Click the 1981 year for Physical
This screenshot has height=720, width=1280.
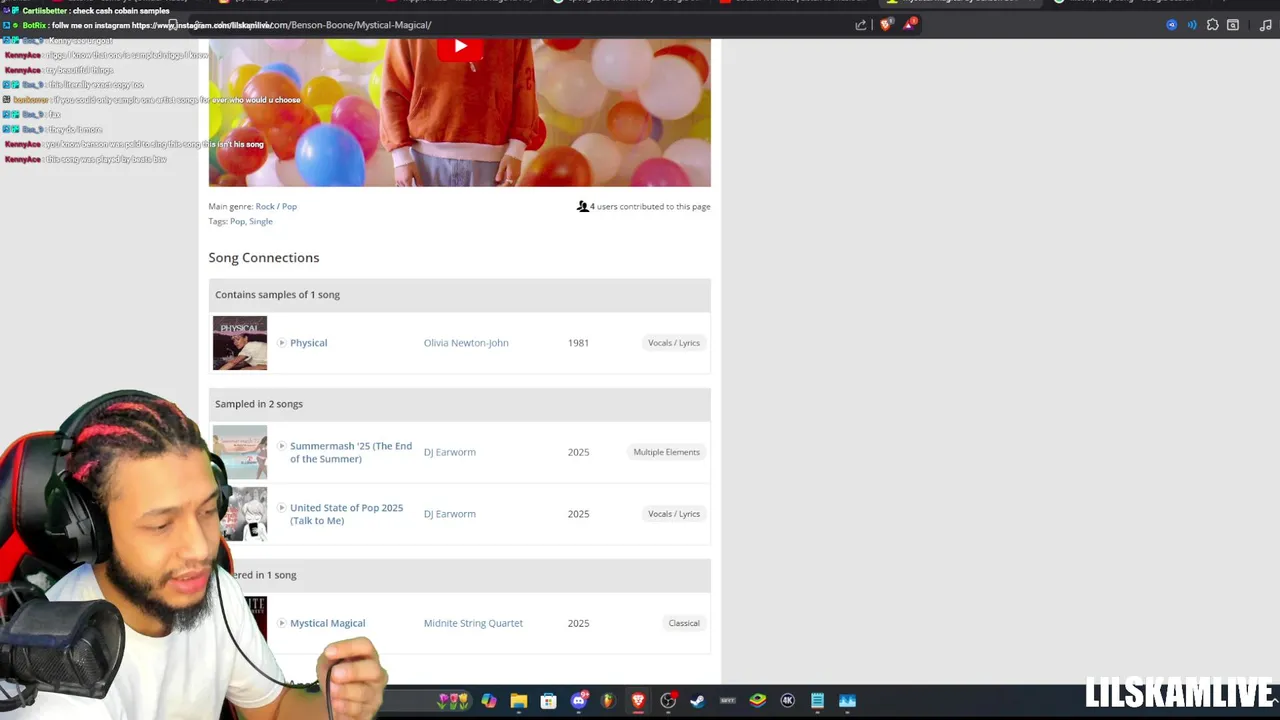click(x=578, y=343)
